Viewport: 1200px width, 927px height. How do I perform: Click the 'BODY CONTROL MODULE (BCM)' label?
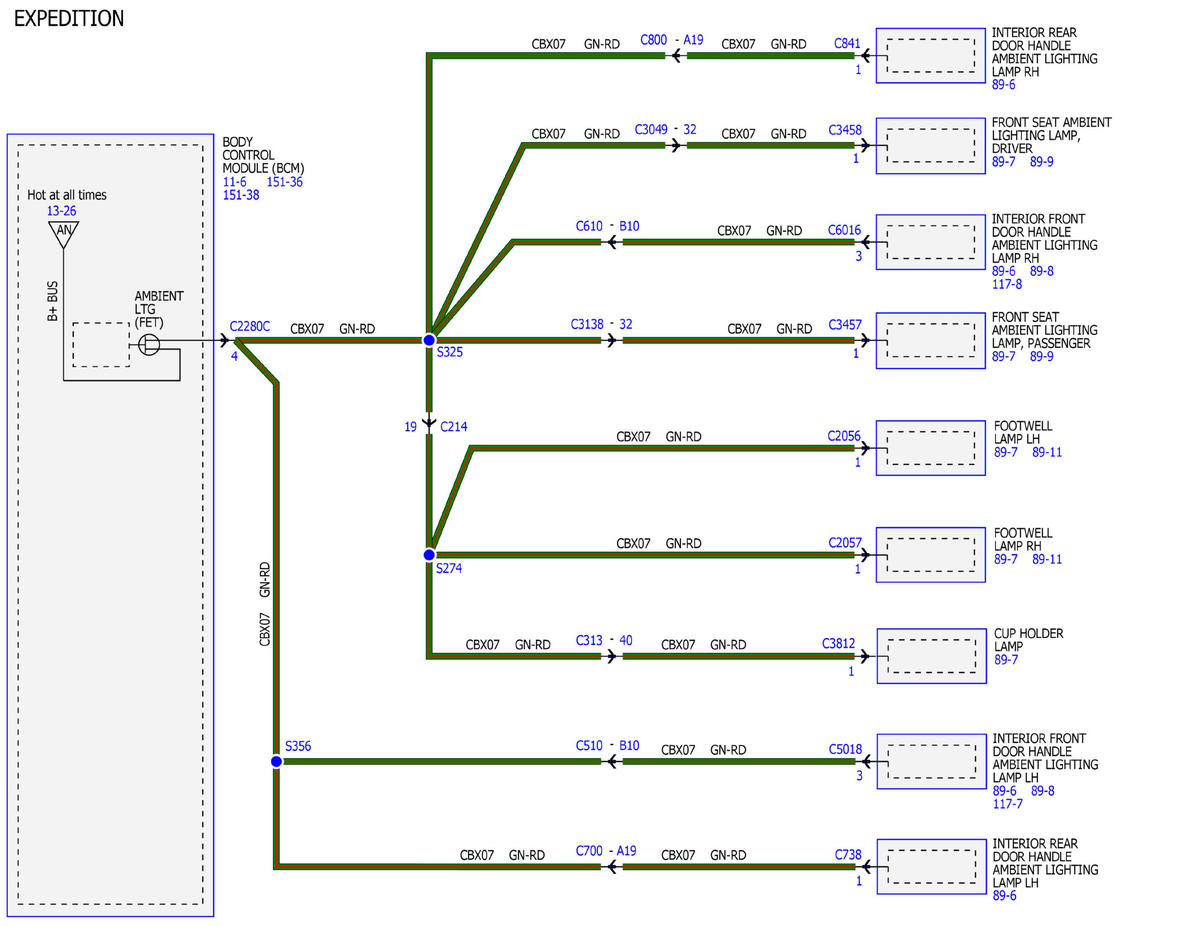pyautogui.click(x=263, y=156)
